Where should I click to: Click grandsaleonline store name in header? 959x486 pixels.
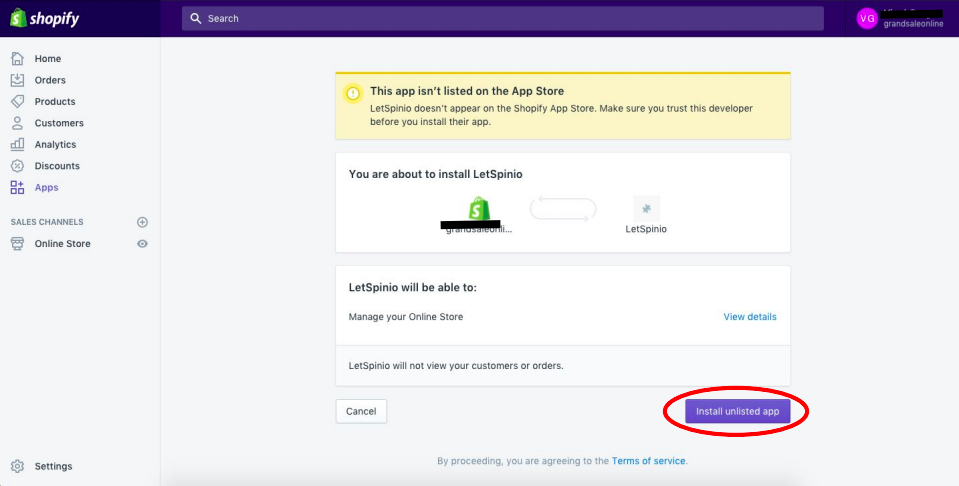pyautogui.click(x=913, y=24)
